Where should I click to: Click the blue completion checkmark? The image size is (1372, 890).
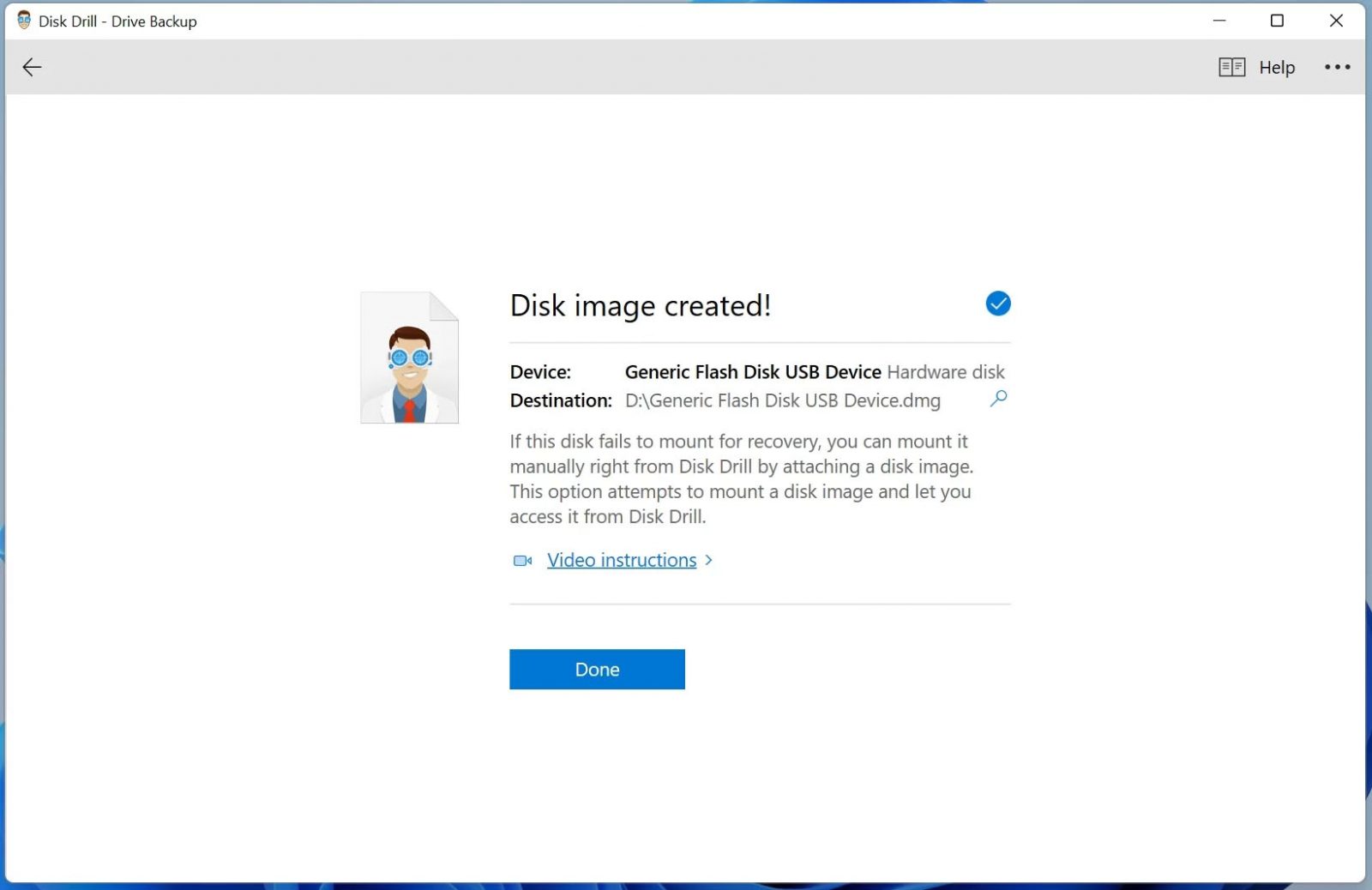[x=996, y=303]
